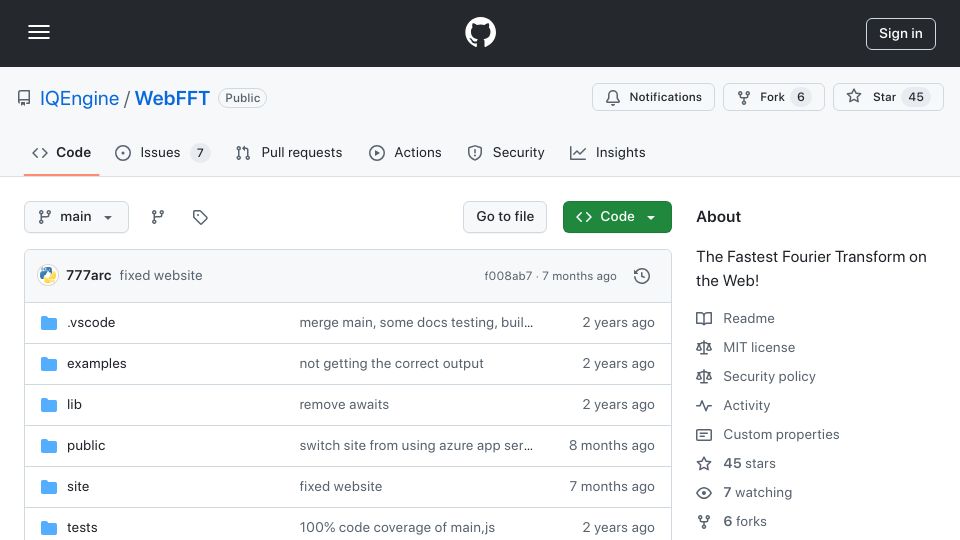This screenshot has height=540, width=960.
Task: Click the site folder icon
Action: point(49,487)
